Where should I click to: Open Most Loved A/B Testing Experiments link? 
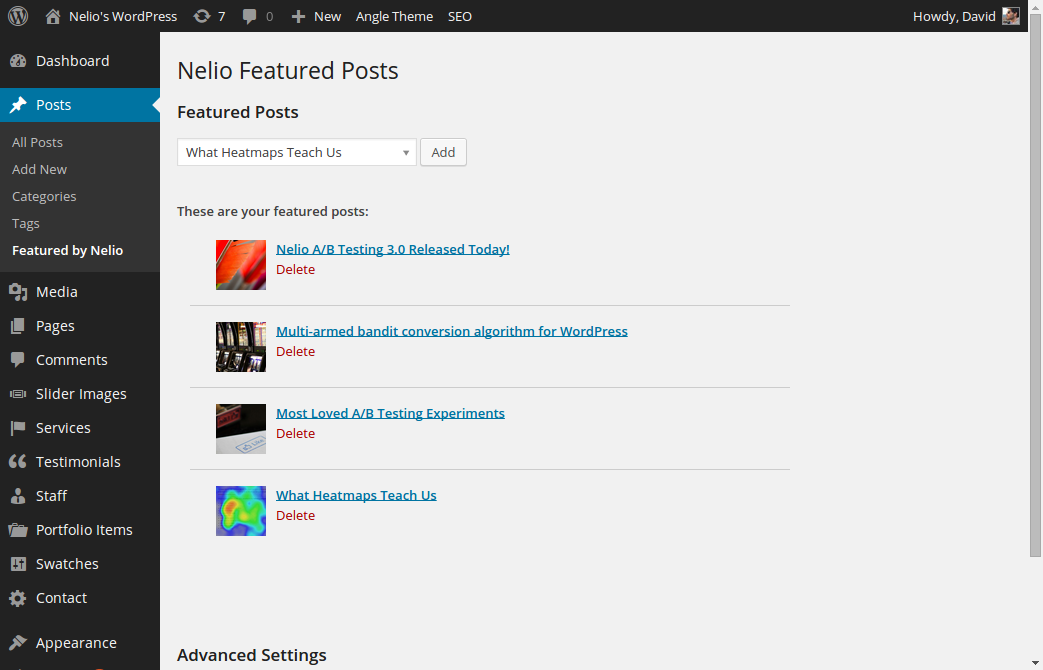[x=390, y=413]
